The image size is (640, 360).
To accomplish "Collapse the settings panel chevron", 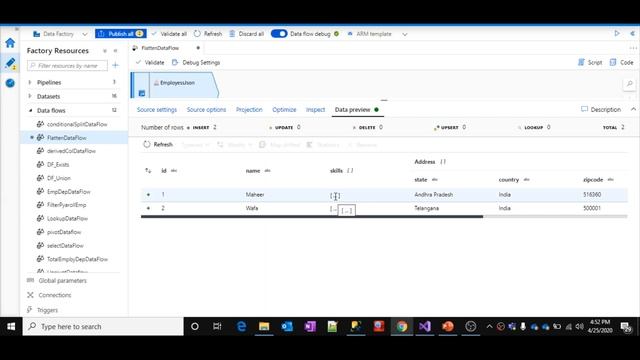I will pyautogui.click(x=633, y=109).
